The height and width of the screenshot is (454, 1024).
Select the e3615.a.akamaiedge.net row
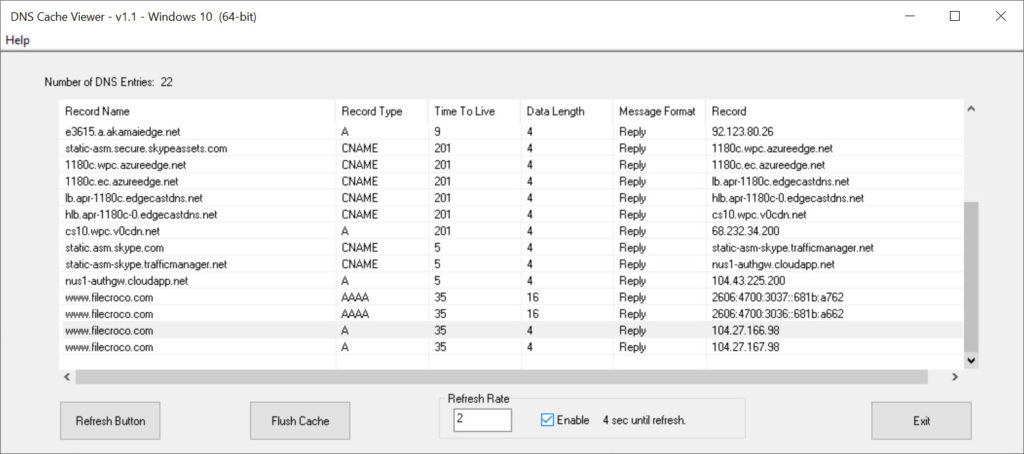pos(511,131)
